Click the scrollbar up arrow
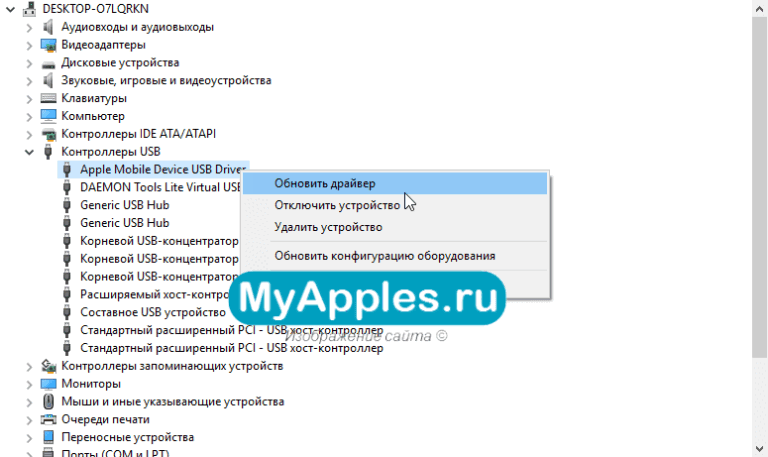The width and height of the screenshot is (768, 457). 760,8
